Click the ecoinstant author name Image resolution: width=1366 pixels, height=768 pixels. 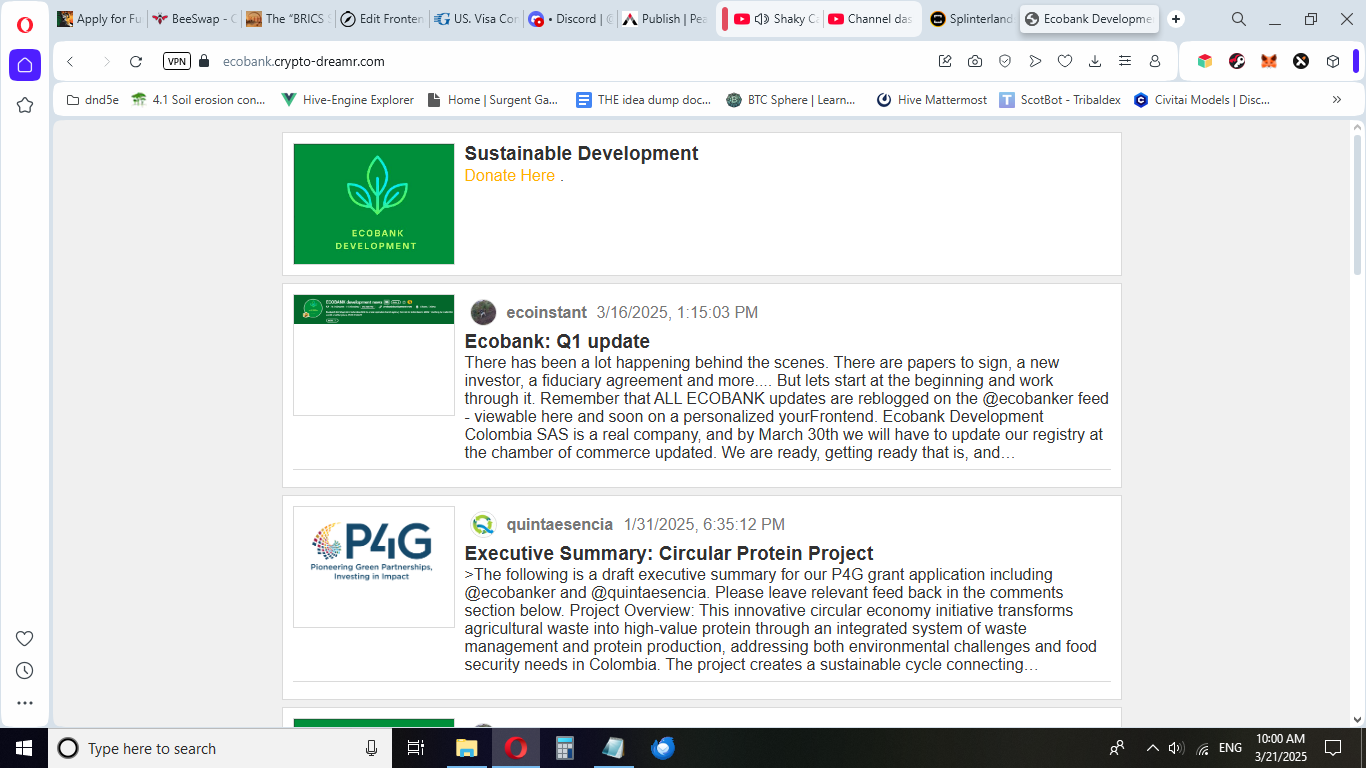546,312
